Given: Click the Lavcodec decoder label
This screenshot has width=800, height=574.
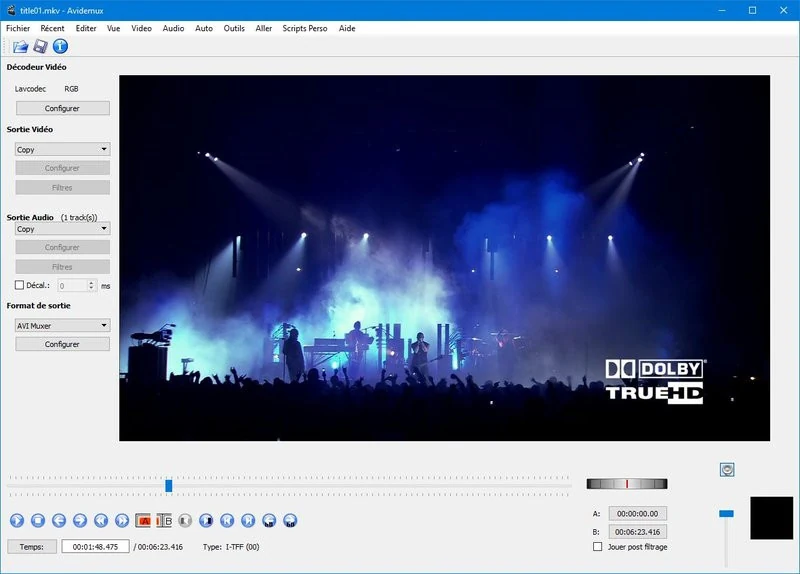Looking at the screenshot, I should (30, 89).
